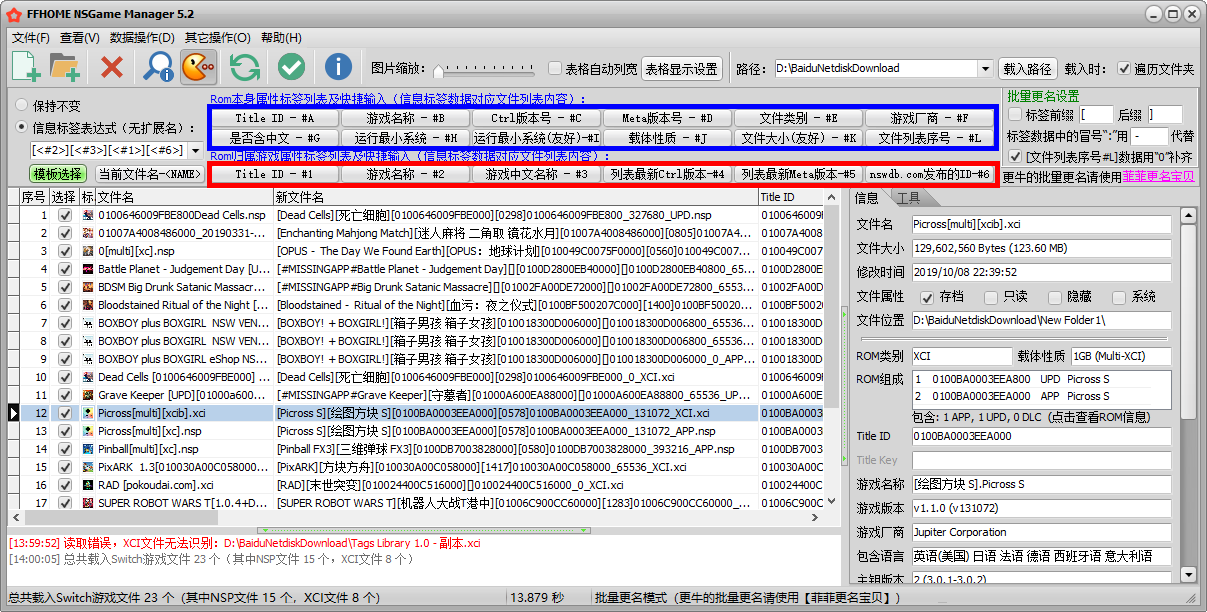Open the 文件(F) menu
This screenshot has width=1207, height=612.
(x=31, y=38)
